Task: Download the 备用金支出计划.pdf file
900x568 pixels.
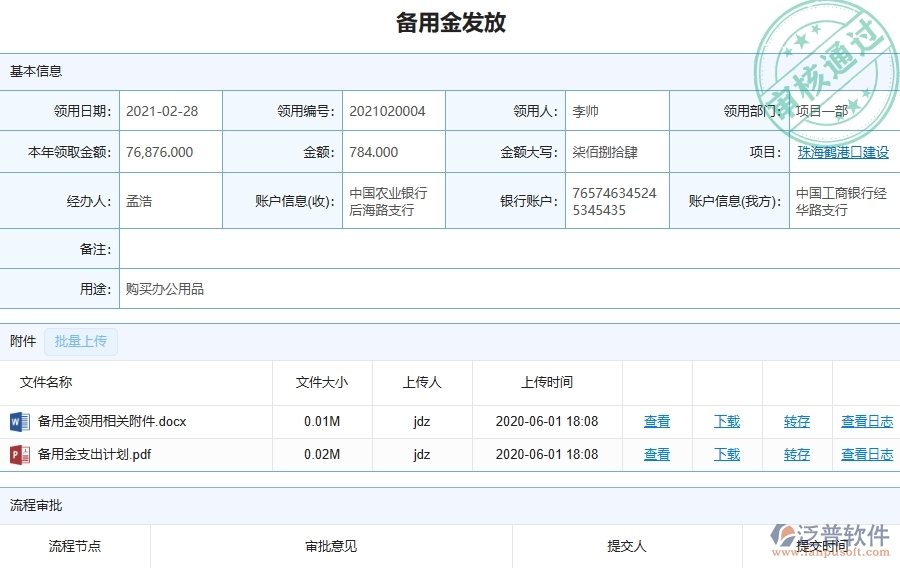Action: click(727, 455)
